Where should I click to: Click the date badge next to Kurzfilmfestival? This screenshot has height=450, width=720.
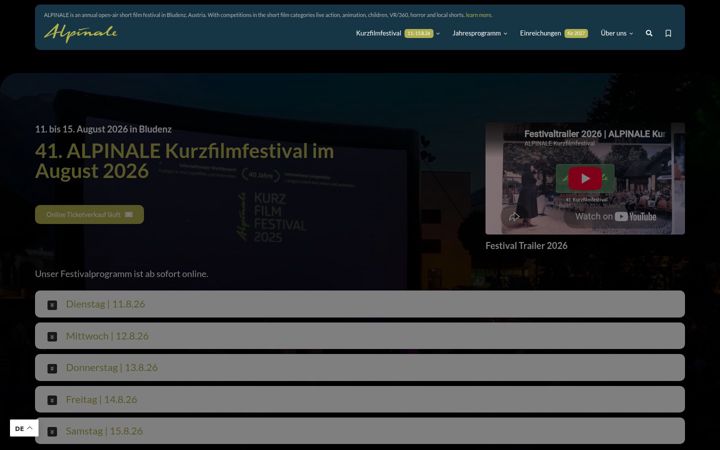pyautogui.click(x=419, y=33)
